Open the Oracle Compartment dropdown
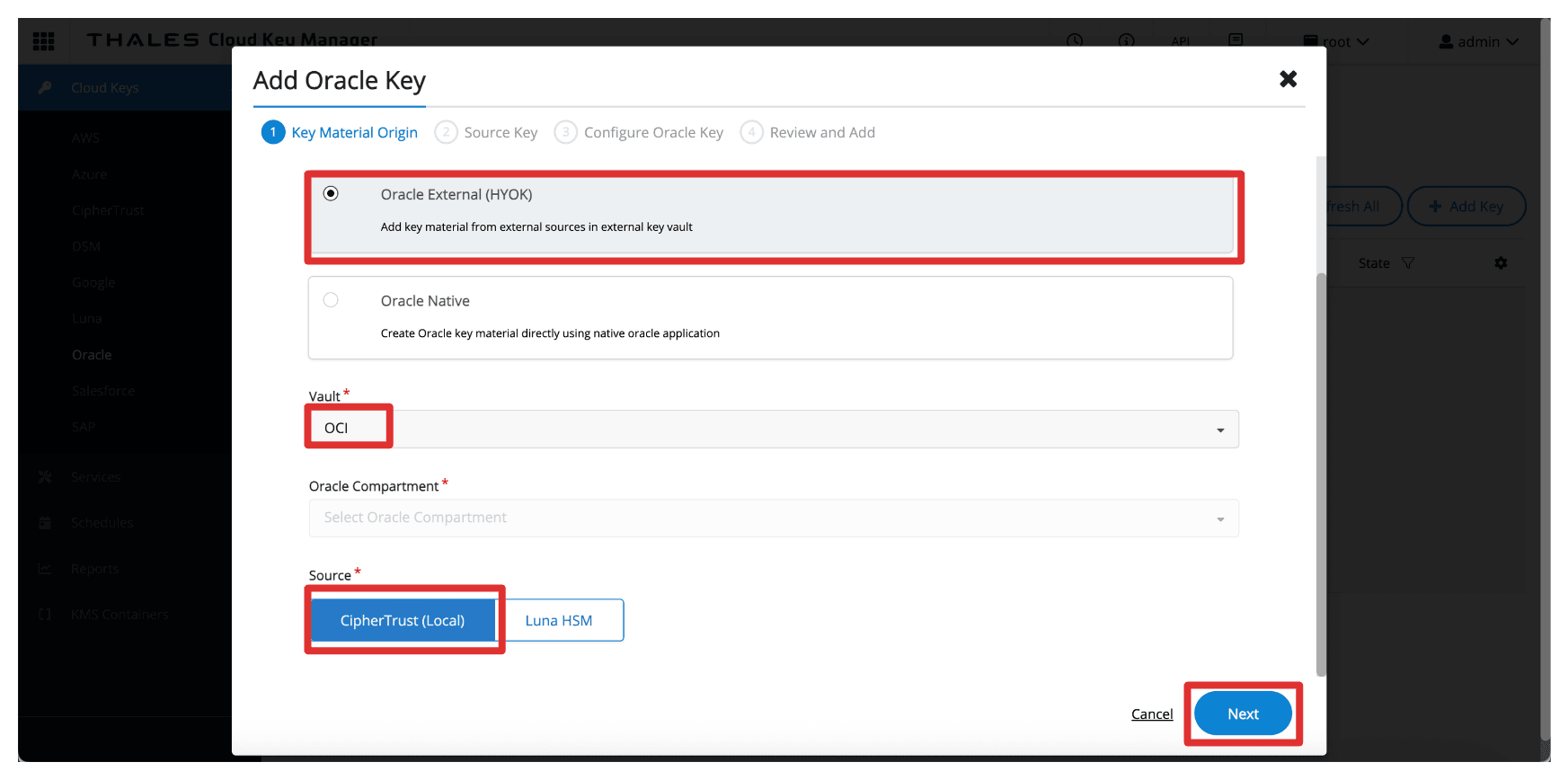 [x=774, y=518]
